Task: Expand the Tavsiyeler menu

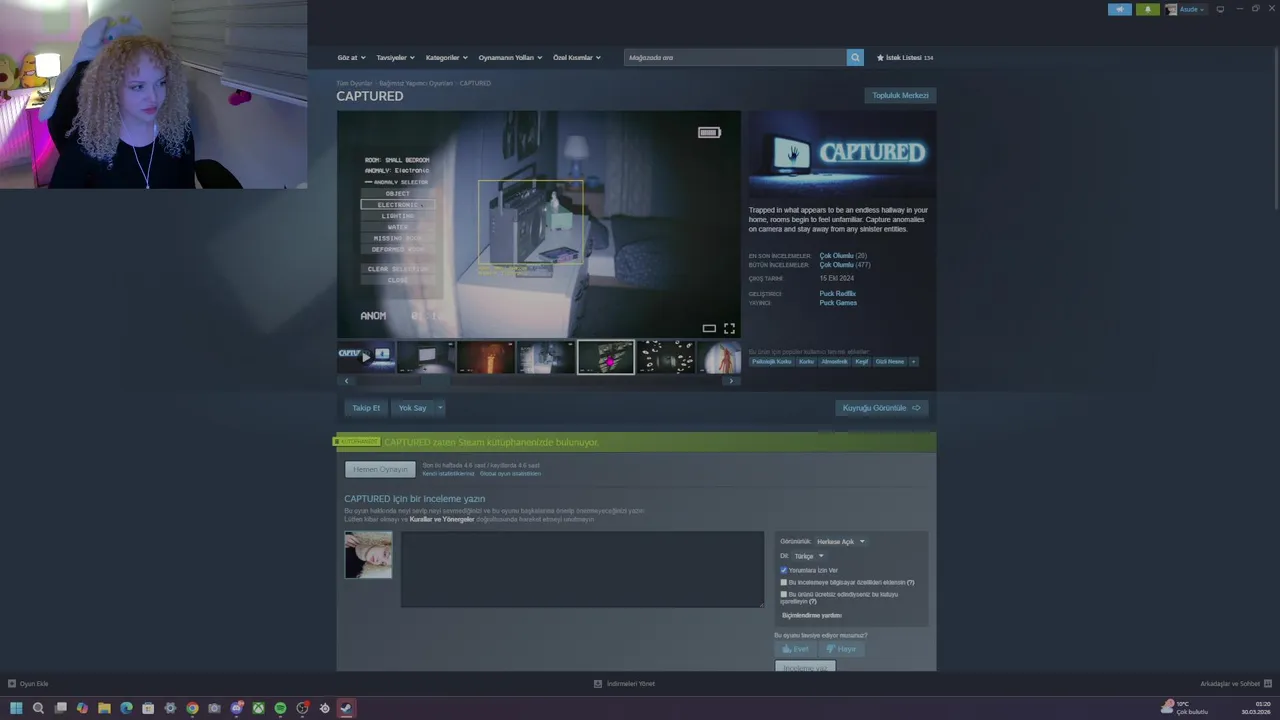Action: (395, 58)
